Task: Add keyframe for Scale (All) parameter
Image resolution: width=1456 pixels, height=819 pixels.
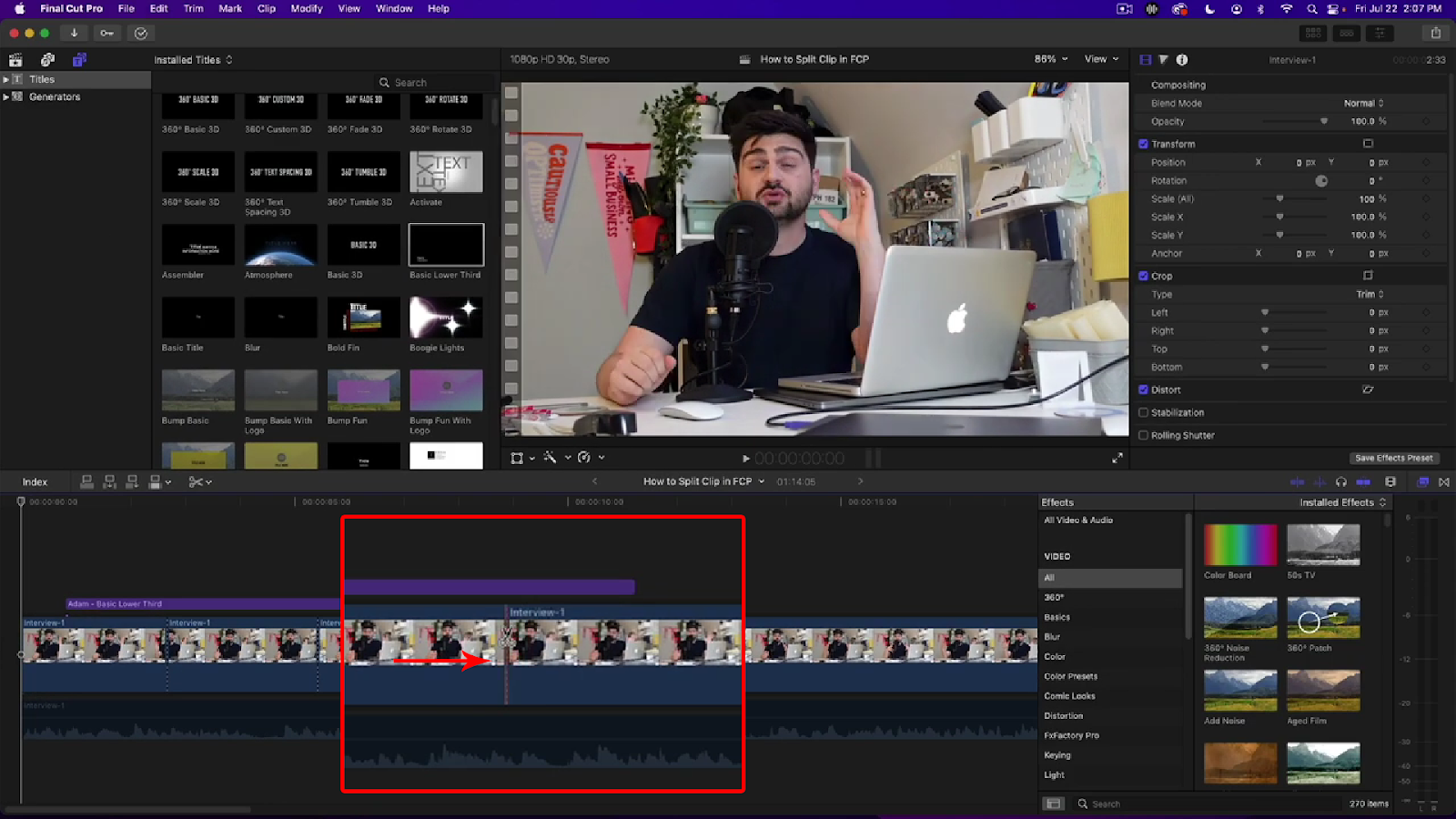Action: [1426, 198]
